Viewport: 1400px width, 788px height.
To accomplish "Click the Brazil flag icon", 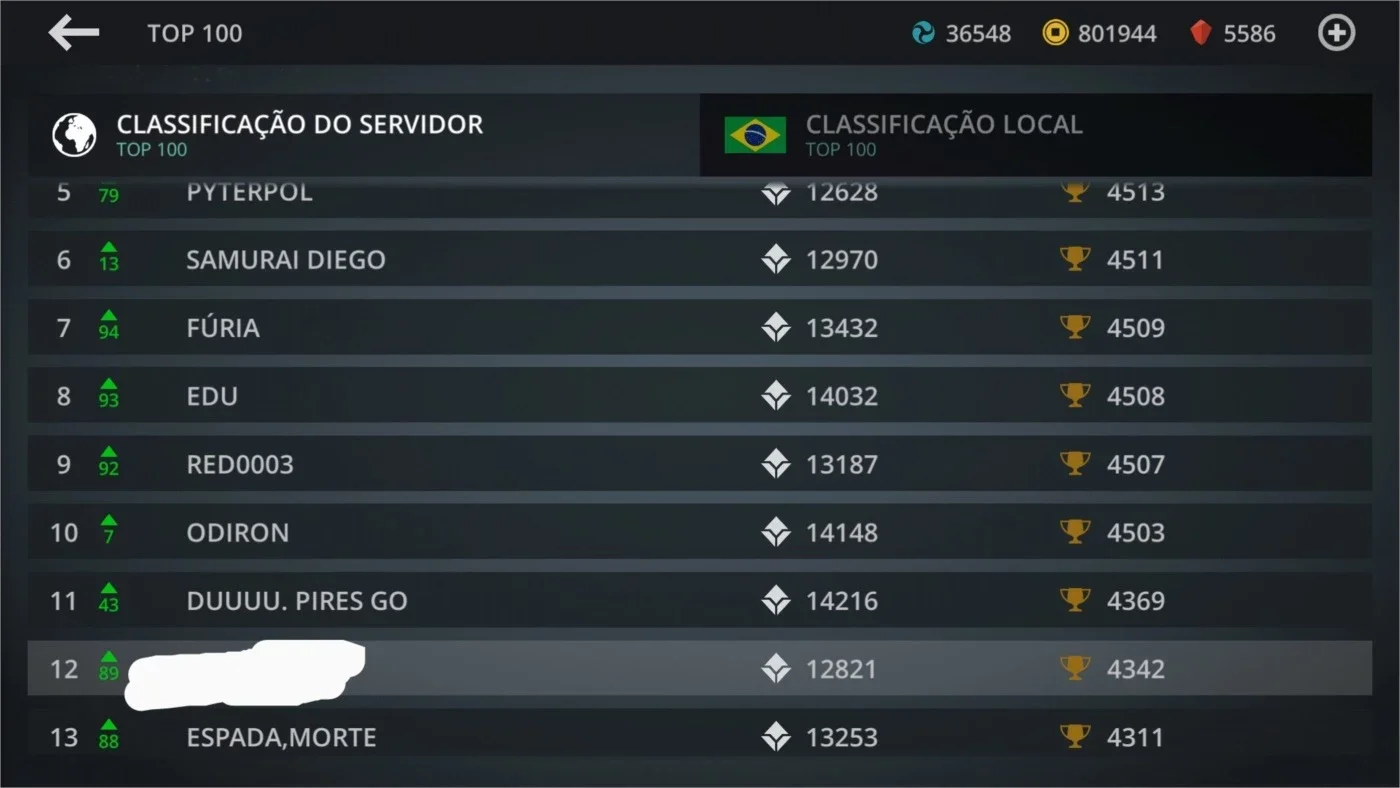I will 755,135.
